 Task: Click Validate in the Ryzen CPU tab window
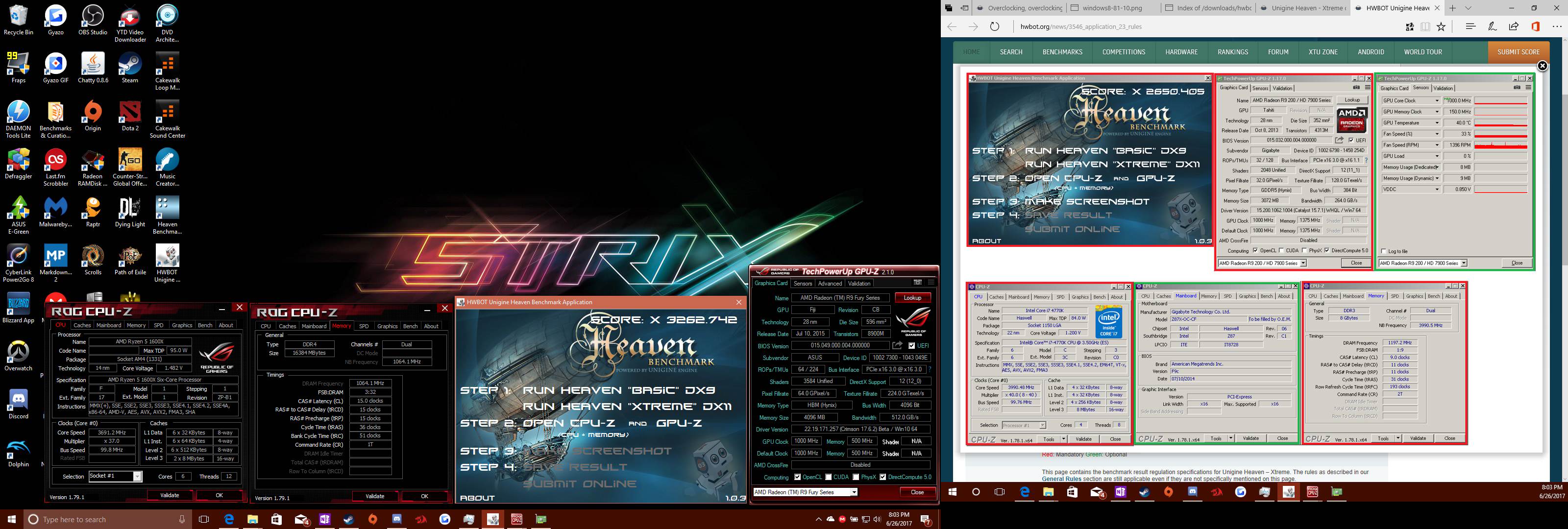coord(169,495)
